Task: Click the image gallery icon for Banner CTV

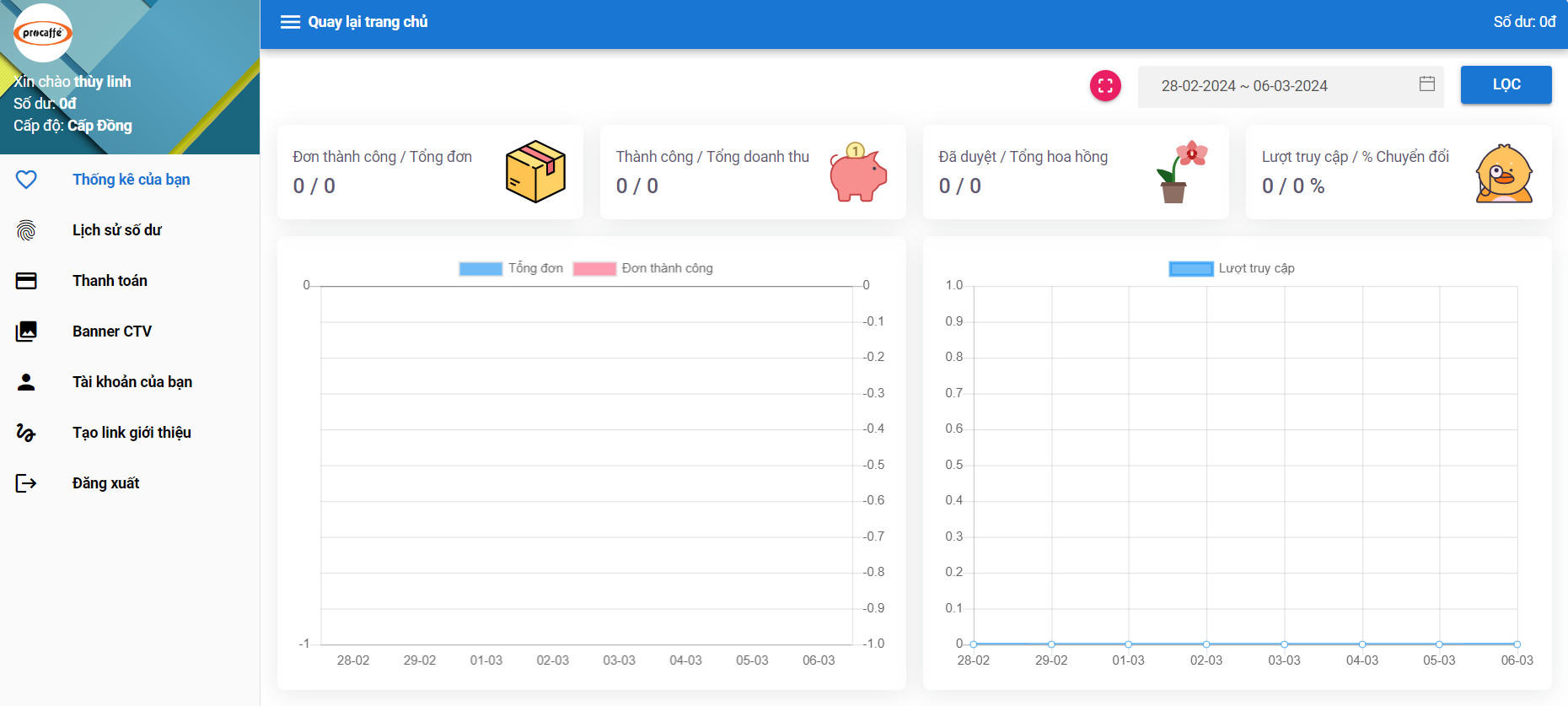Action: (26, 331)
